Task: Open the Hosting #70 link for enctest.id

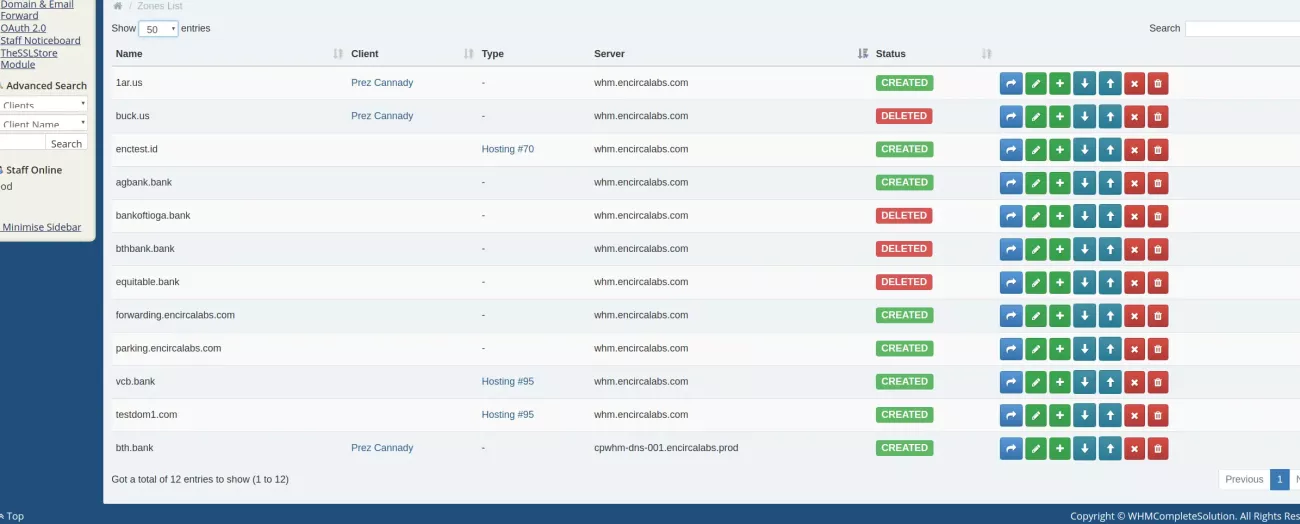Action: tap(507, 150)
